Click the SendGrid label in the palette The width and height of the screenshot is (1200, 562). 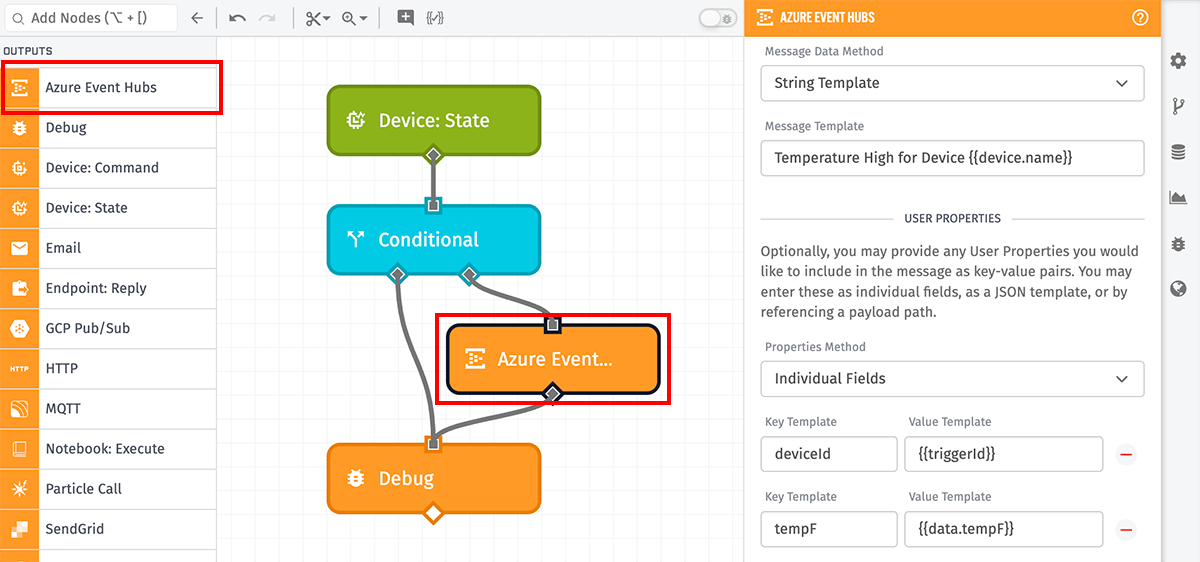pos(75,529)
